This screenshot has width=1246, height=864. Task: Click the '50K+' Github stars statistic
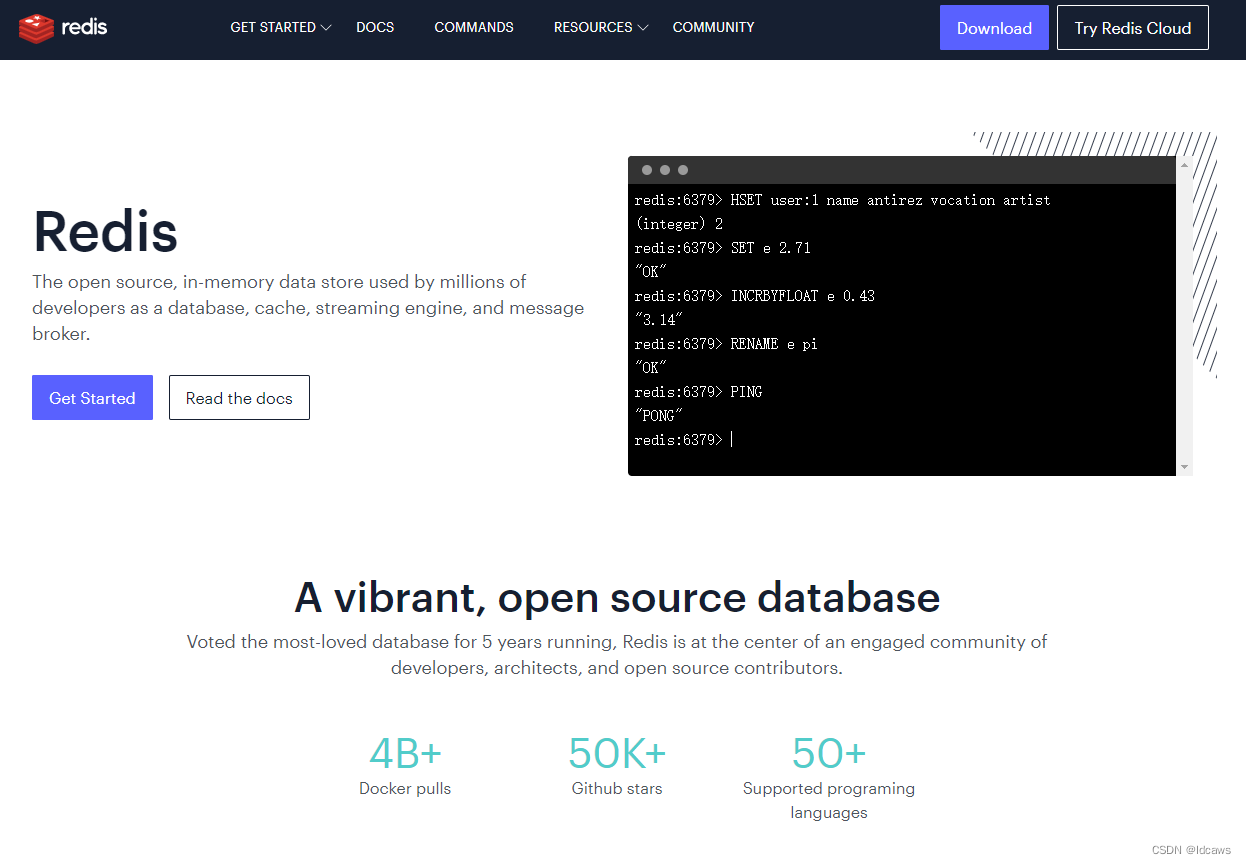tap(617, 752)
